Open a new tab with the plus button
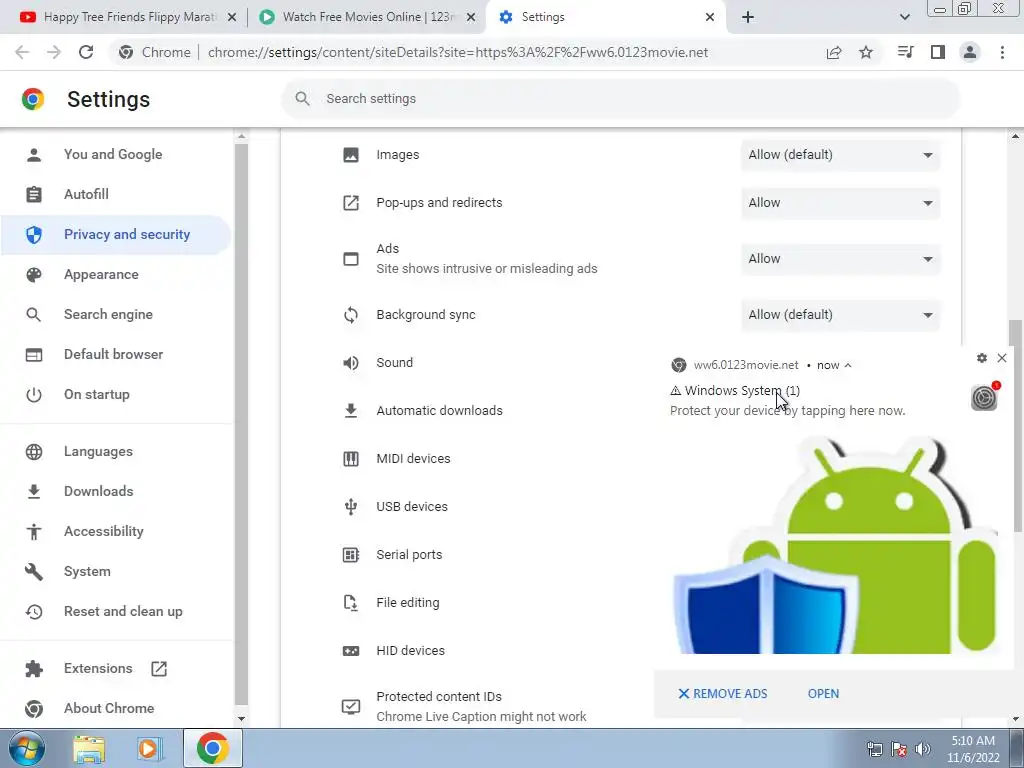 click(x=748, y=17)
